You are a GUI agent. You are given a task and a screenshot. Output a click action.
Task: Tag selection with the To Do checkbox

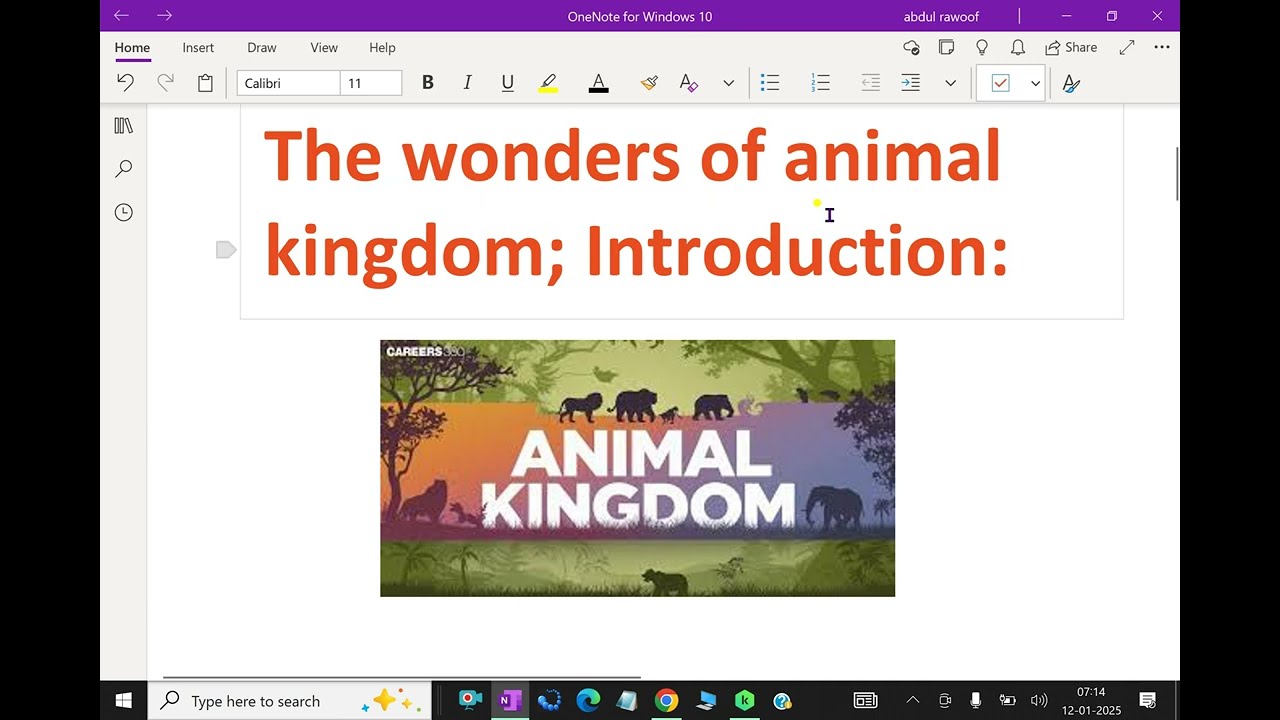(1000, 83)
